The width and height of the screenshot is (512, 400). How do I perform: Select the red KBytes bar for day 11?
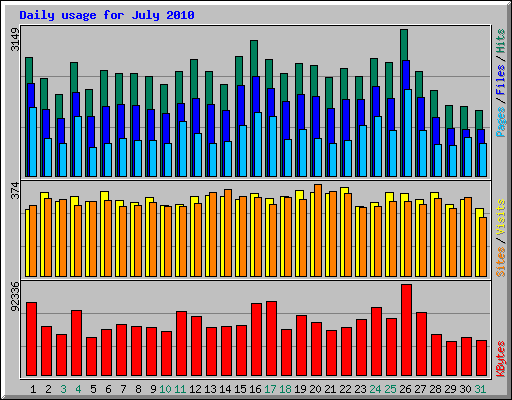pos(181,343)
